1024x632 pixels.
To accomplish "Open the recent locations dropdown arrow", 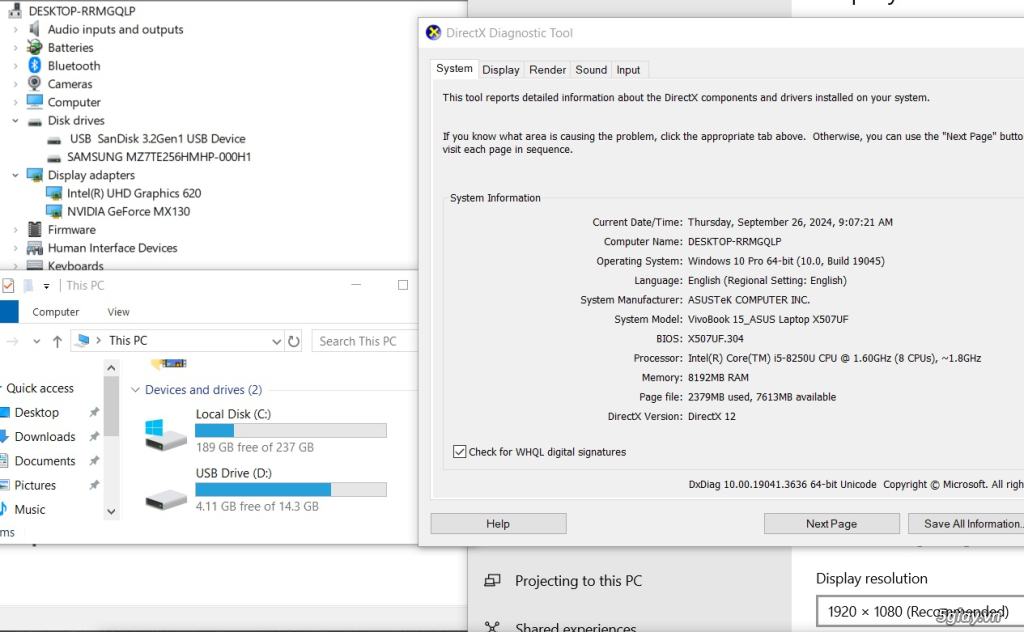I will point(37,341).
